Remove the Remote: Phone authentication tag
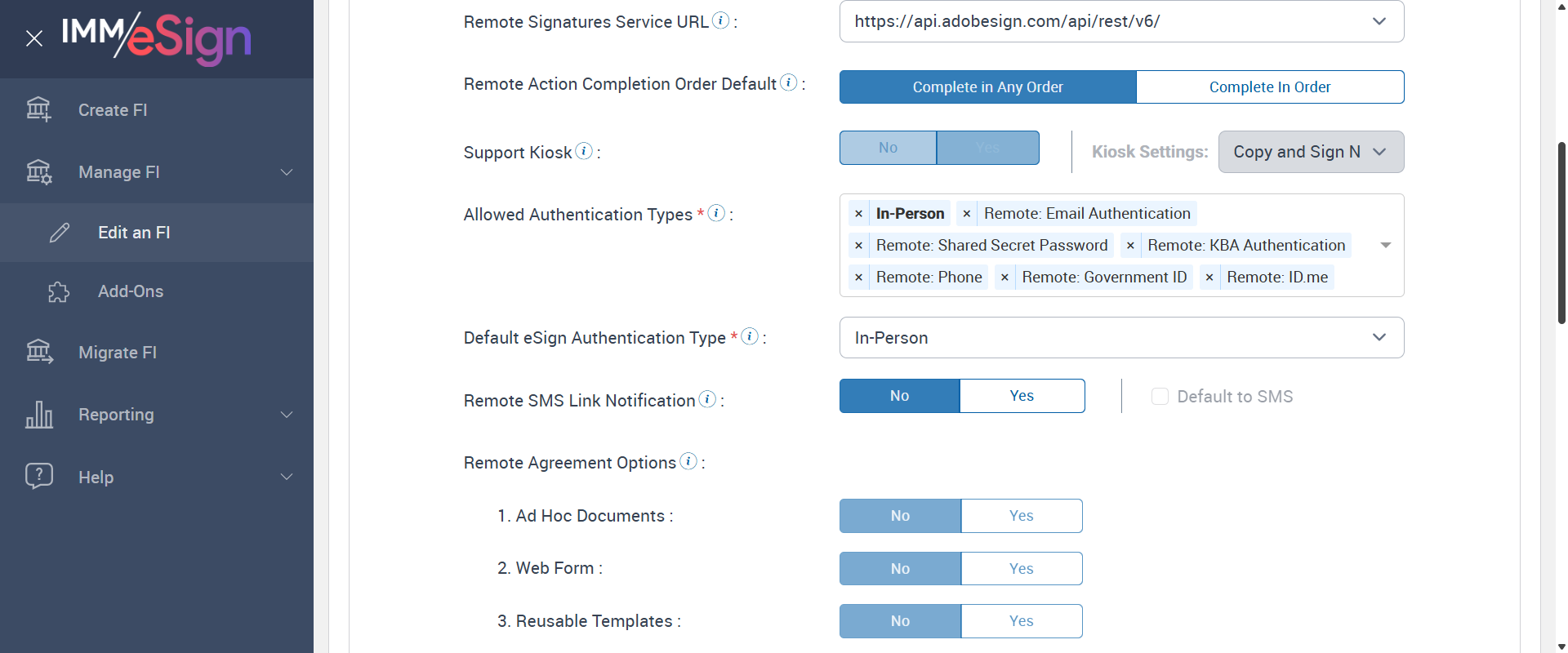Image resolution: width=1568 pixels, height=653 pixels. 858,278
